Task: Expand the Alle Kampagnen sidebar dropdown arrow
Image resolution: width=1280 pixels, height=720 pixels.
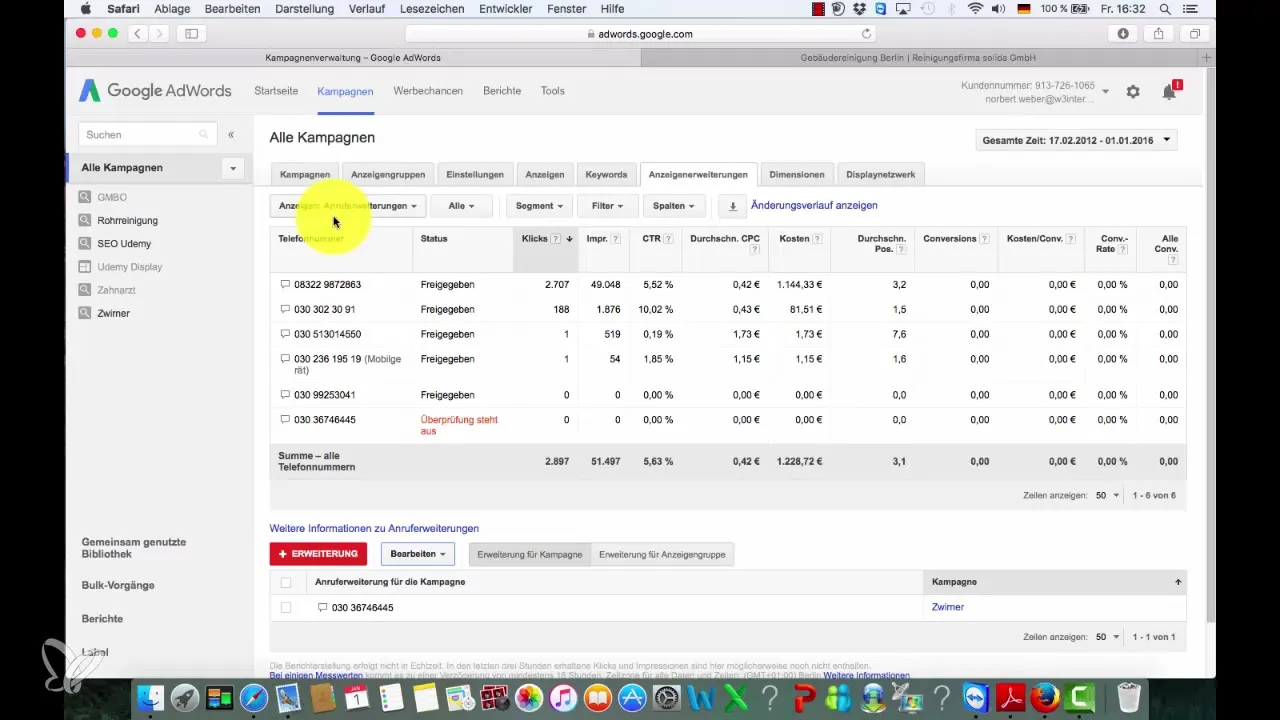Action: pyautogui.click(x=233, y=168)
